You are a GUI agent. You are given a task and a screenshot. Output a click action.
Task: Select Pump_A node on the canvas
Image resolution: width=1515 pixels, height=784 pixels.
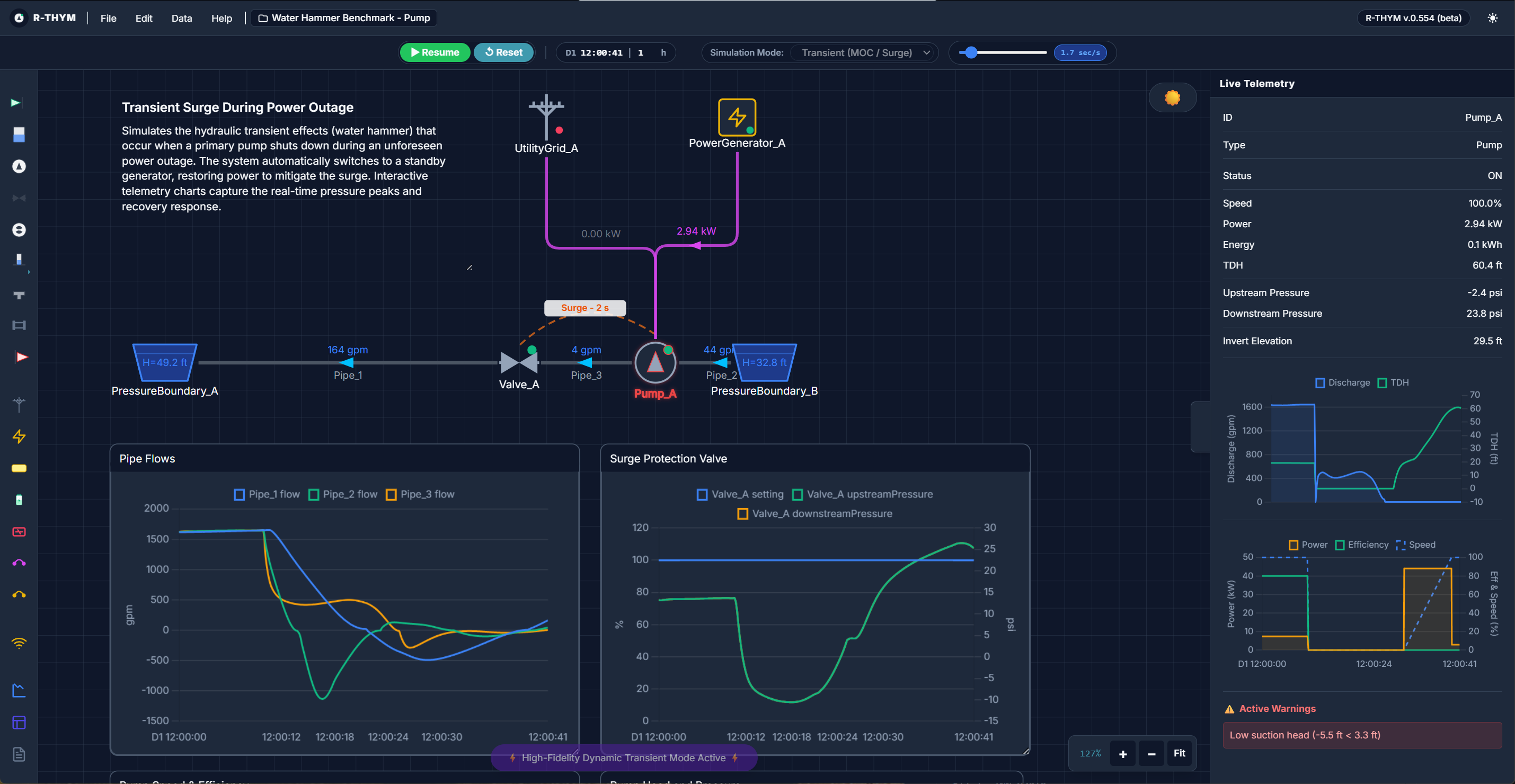pos(655,363)
